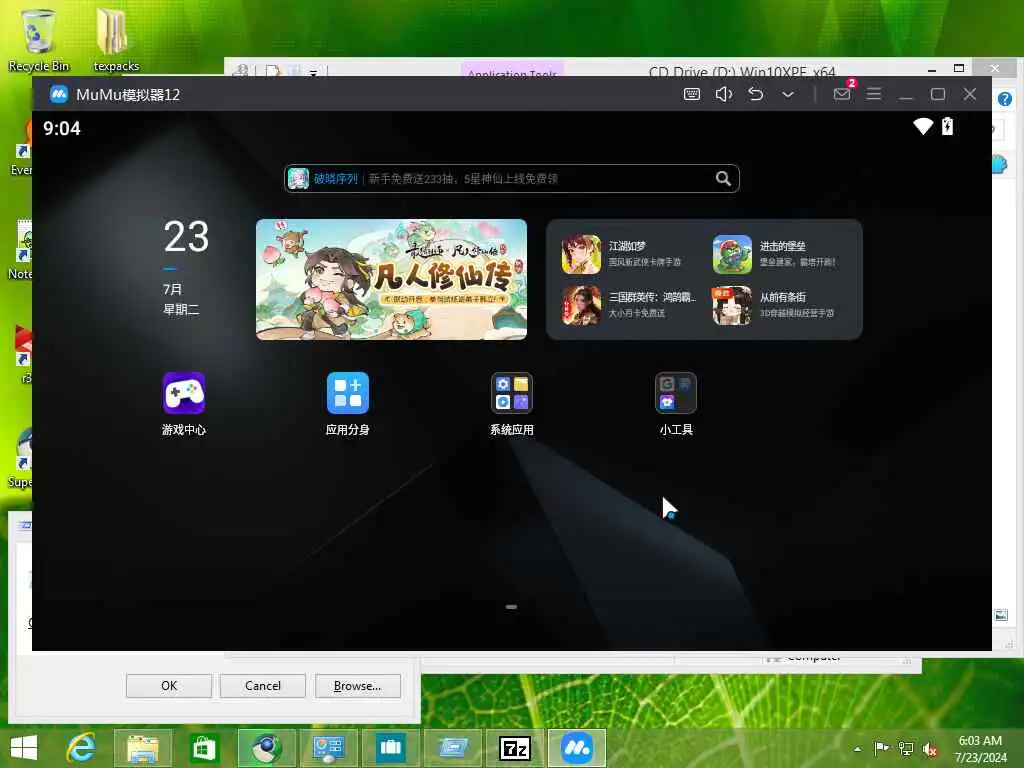The height and width of the screenshot is (768, 1024).
Task: Click the MuMu logo in the title bar
Action: click(x=59, y=94)
